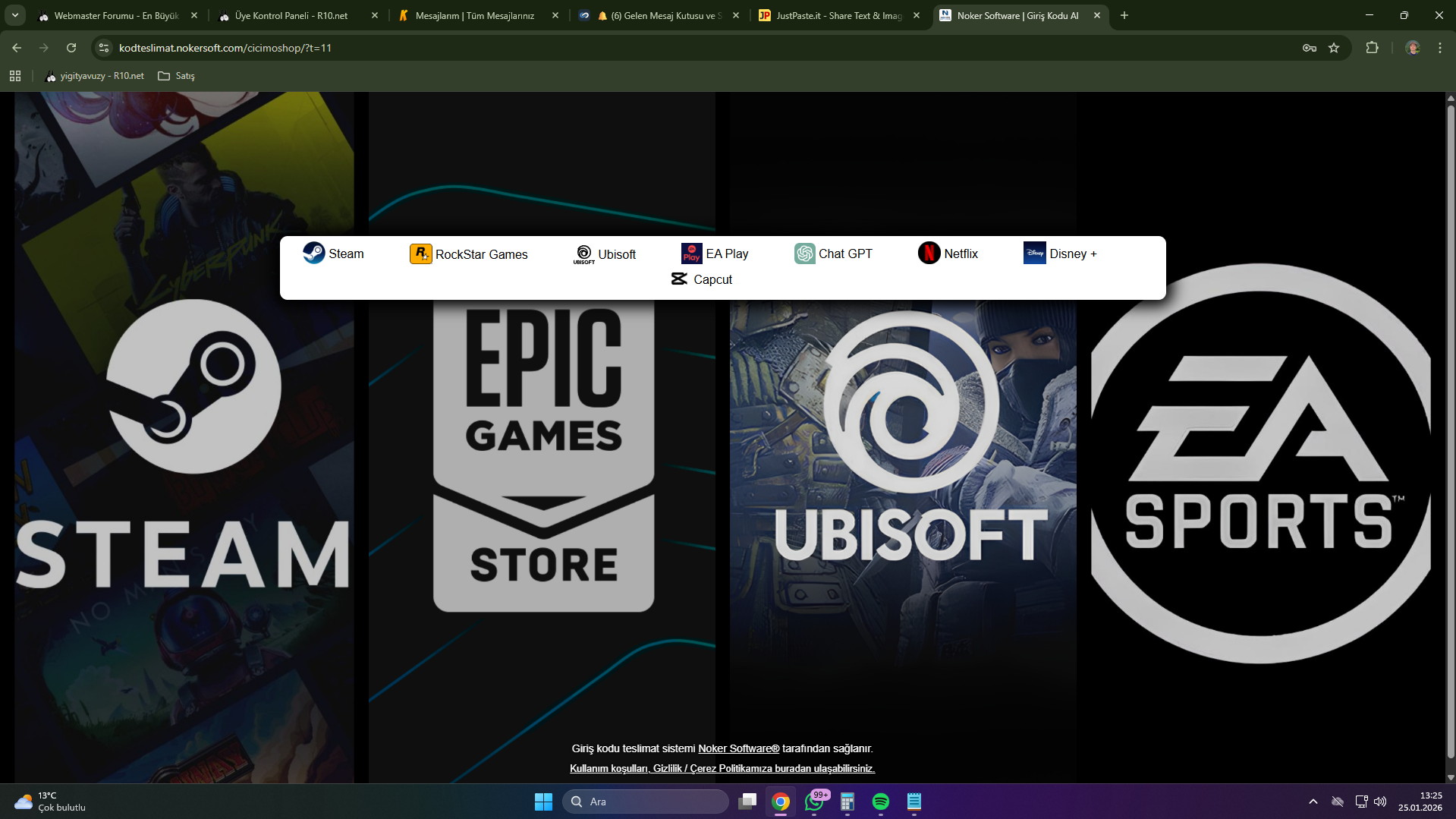This screenshot has width=1456, height=819.
Task: Open the Disney + text link
Action: [x=1073, y=254]
